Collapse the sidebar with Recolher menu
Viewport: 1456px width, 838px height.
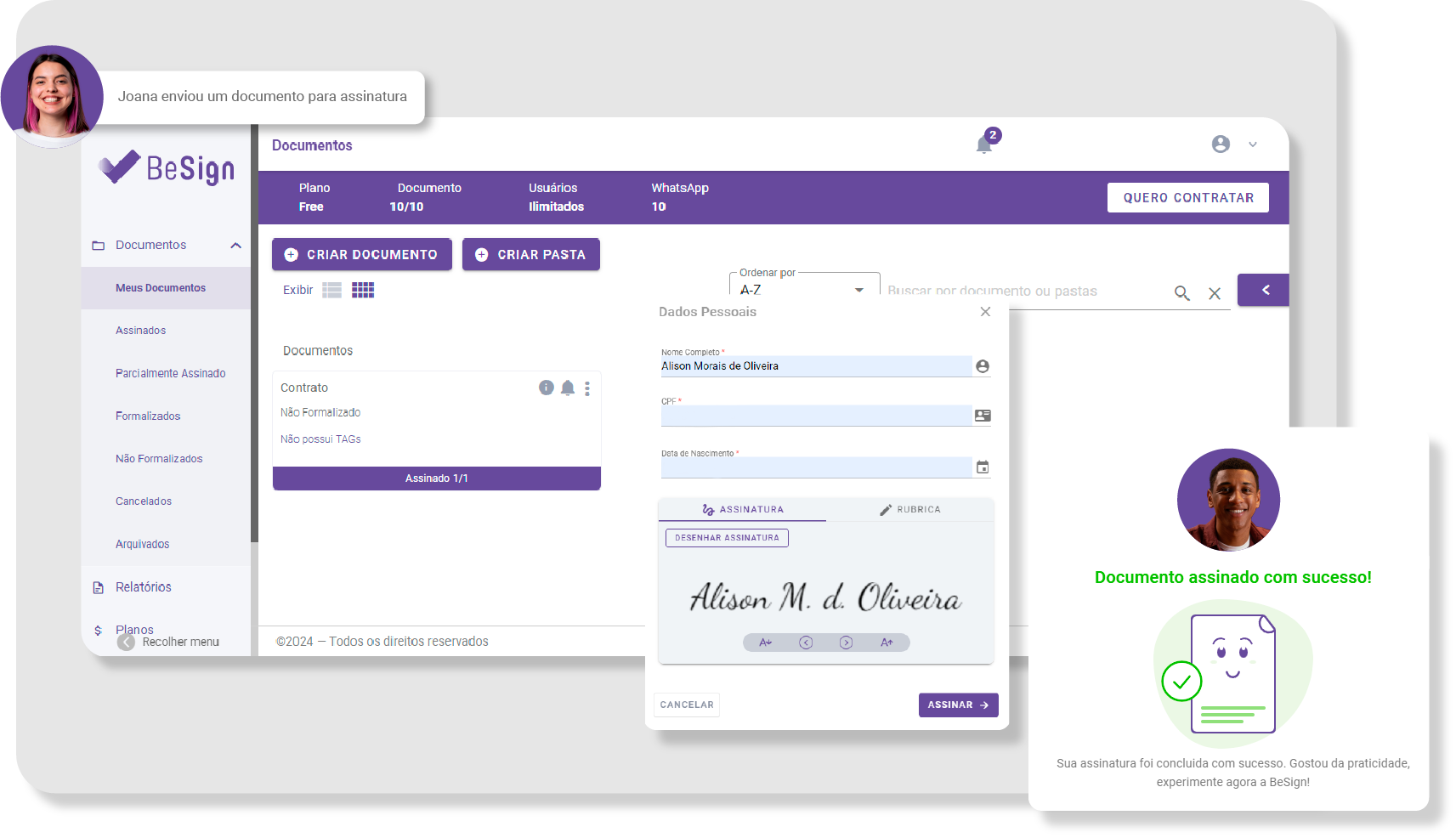pyautogui.click(x=126, y=642)
